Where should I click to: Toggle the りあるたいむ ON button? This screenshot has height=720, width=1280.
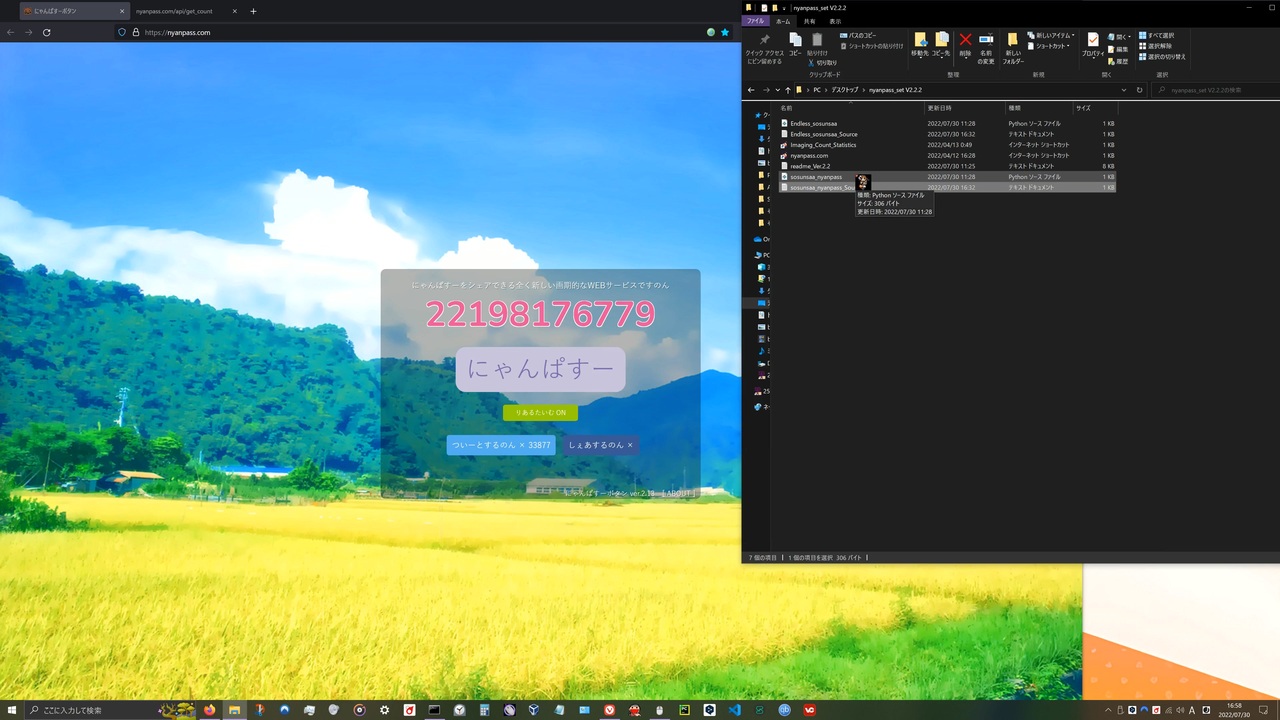click(x=540, y=412)
